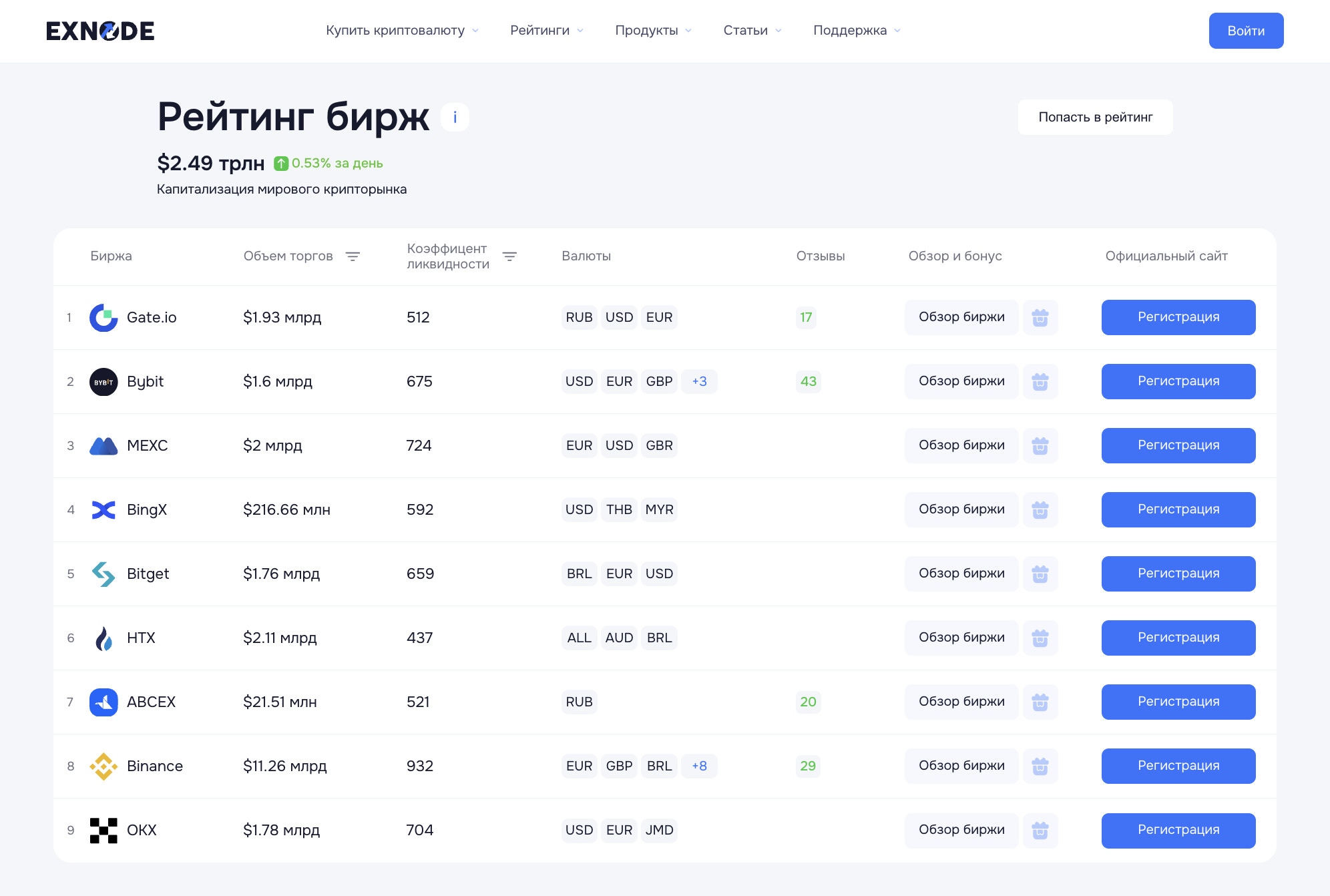Open the Binance bonus gift icon
This screenshot has height=896, width=1330.
1040,766
